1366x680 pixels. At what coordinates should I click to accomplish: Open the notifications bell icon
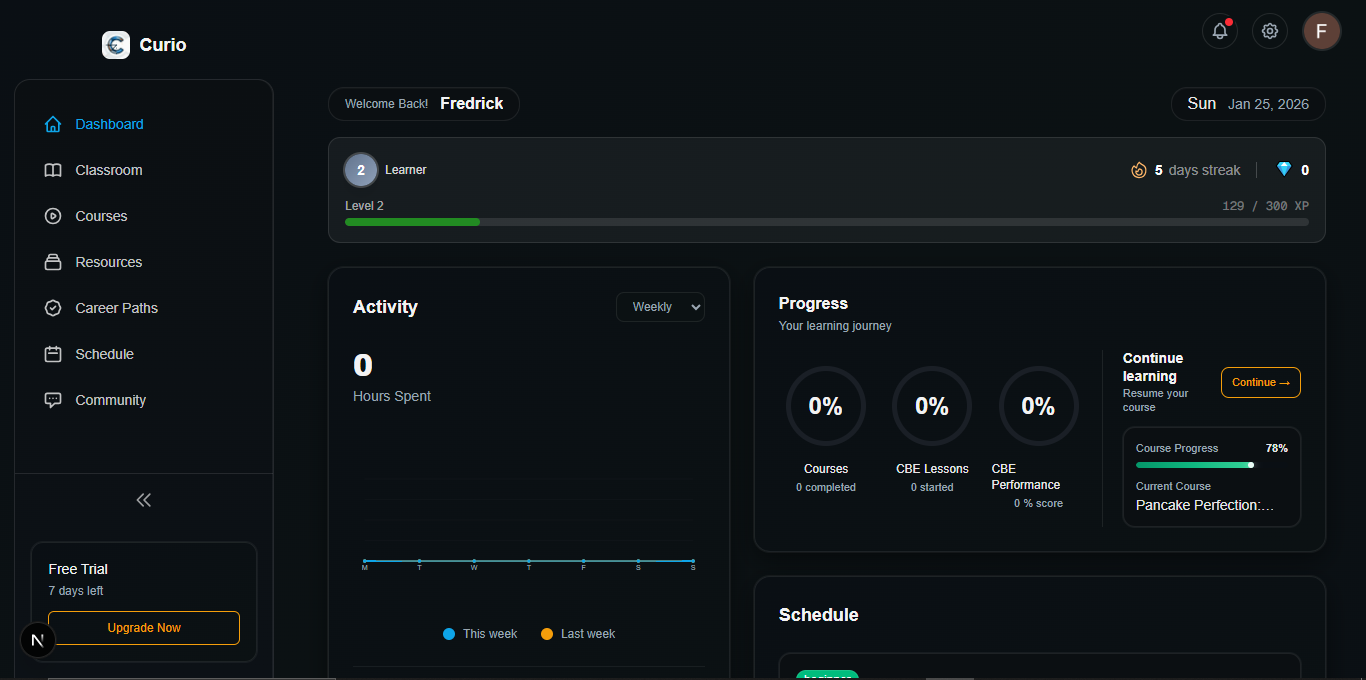[1219, 31]
